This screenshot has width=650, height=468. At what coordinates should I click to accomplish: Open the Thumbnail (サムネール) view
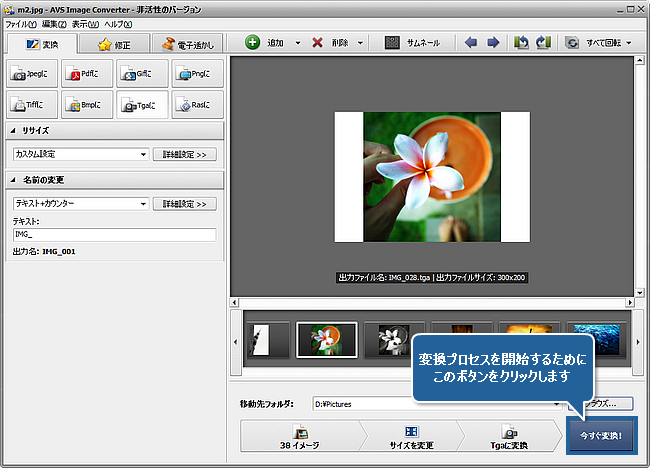pyautogui.click(x=420, y=43)
